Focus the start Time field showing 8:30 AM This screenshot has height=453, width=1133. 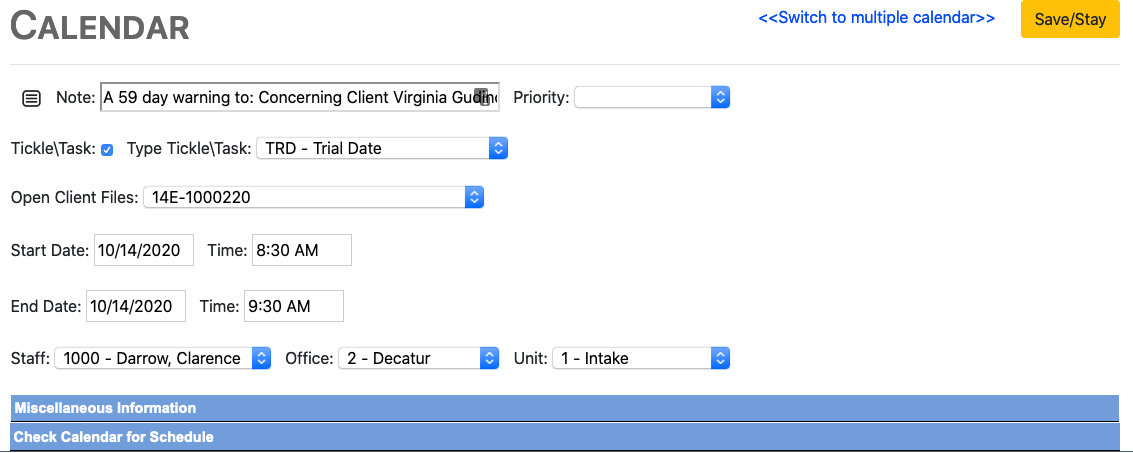coord(301,250)
